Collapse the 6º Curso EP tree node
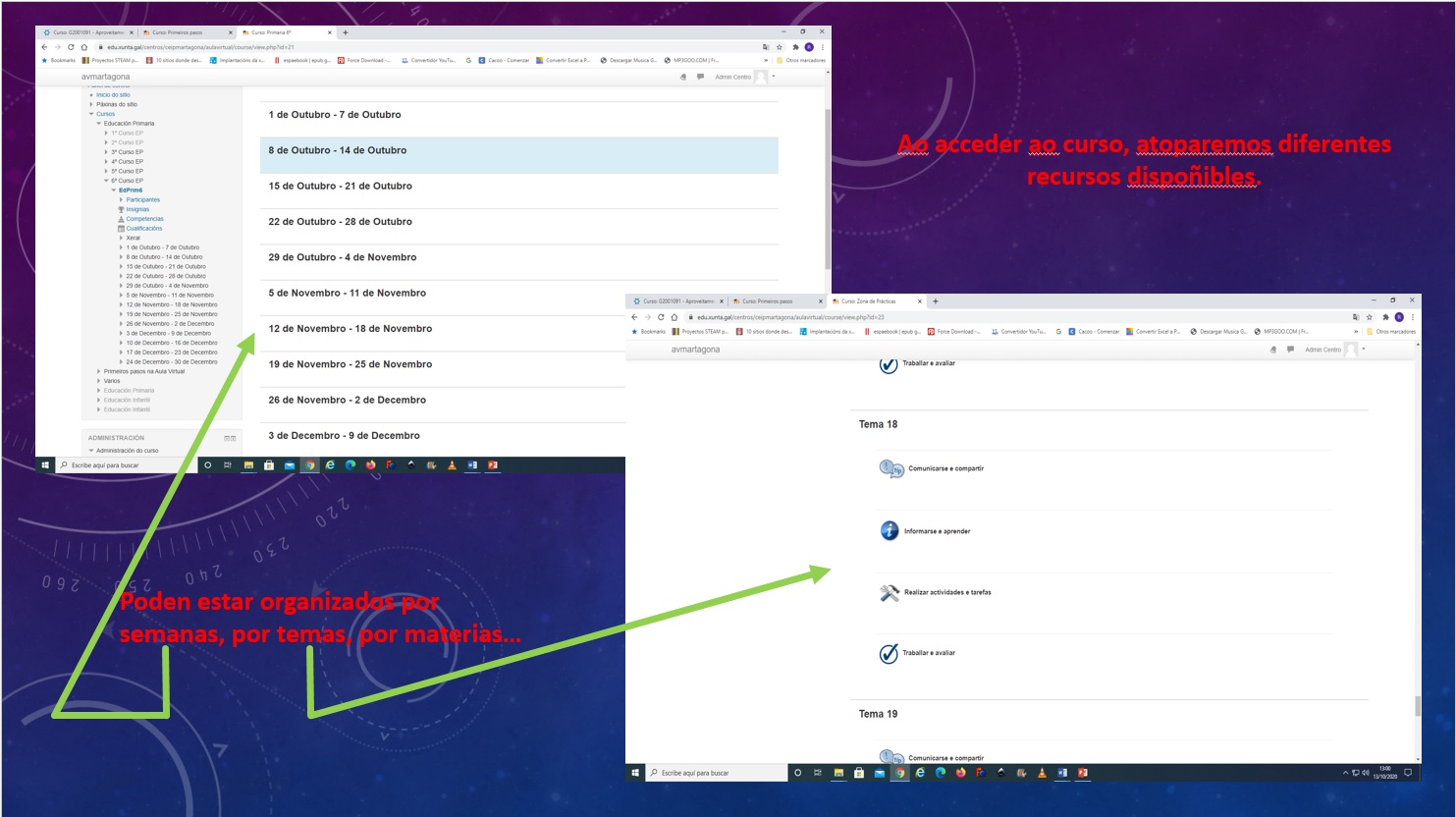Viewport: 1456px width, 817px height. coord(106,181)
